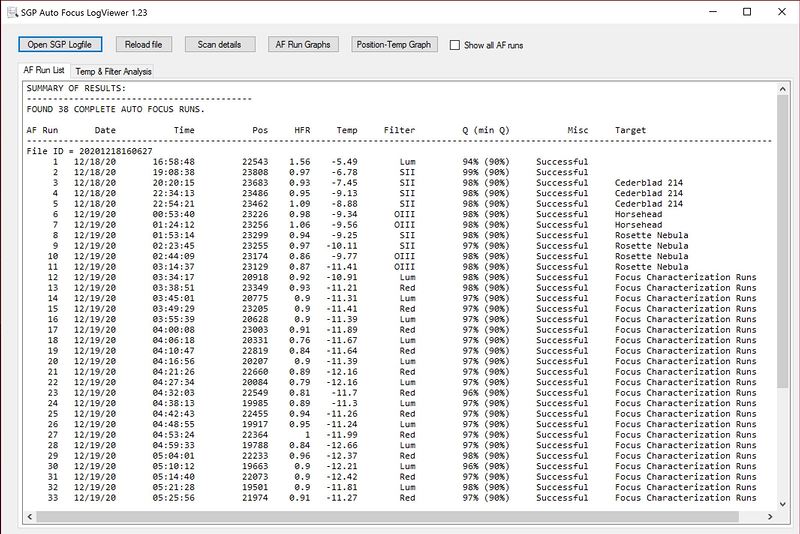Click position 19917 in run 26
The width and height of the screenshot is (800, 534).
255,424
